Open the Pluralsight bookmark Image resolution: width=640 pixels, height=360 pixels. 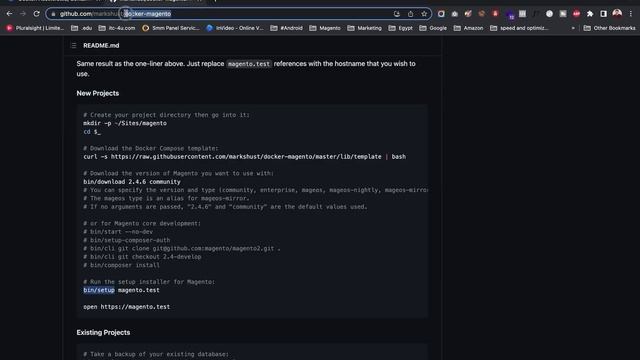pyautogui.click(x=35, y=28)
